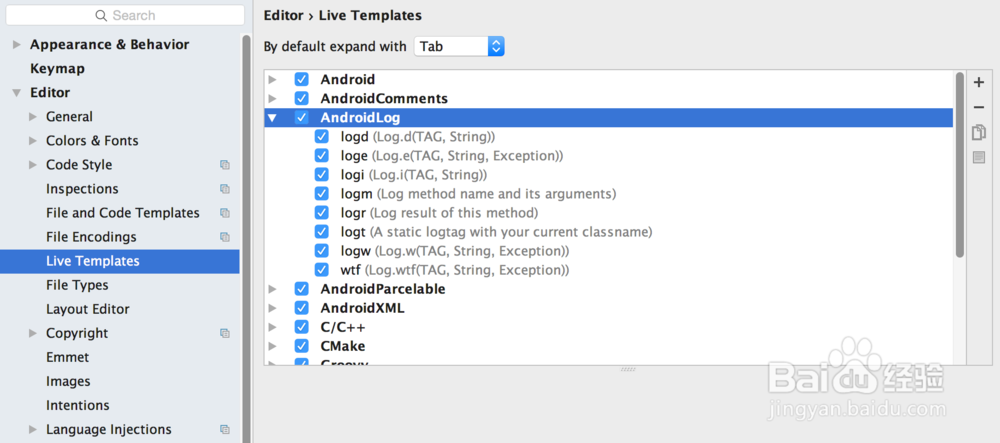This screenshot has width=1000, height=443.
Task: Click the template list vertical scrollbar
Action: tap(960, 165)
